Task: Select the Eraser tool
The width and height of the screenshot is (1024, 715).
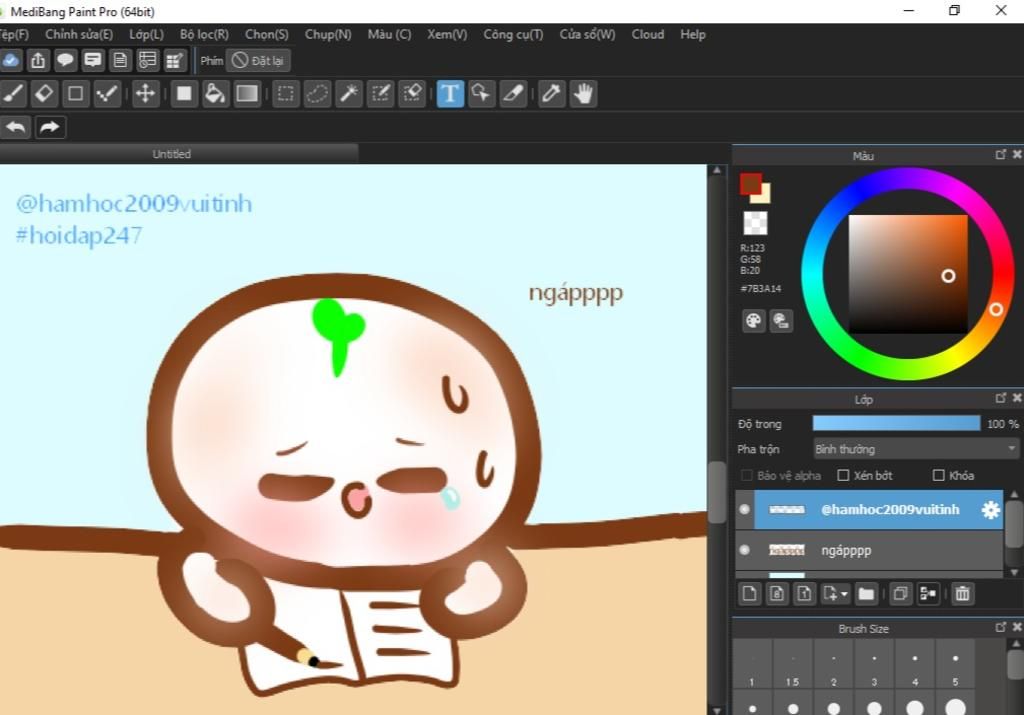Action: point(44,94)
